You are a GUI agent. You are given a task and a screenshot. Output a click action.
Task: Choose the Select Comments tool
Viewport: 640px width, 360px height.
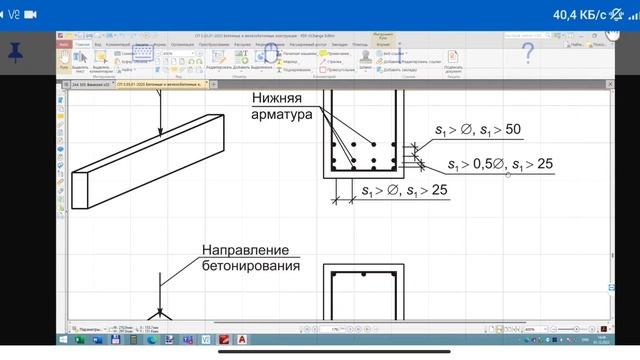(101, 61)
